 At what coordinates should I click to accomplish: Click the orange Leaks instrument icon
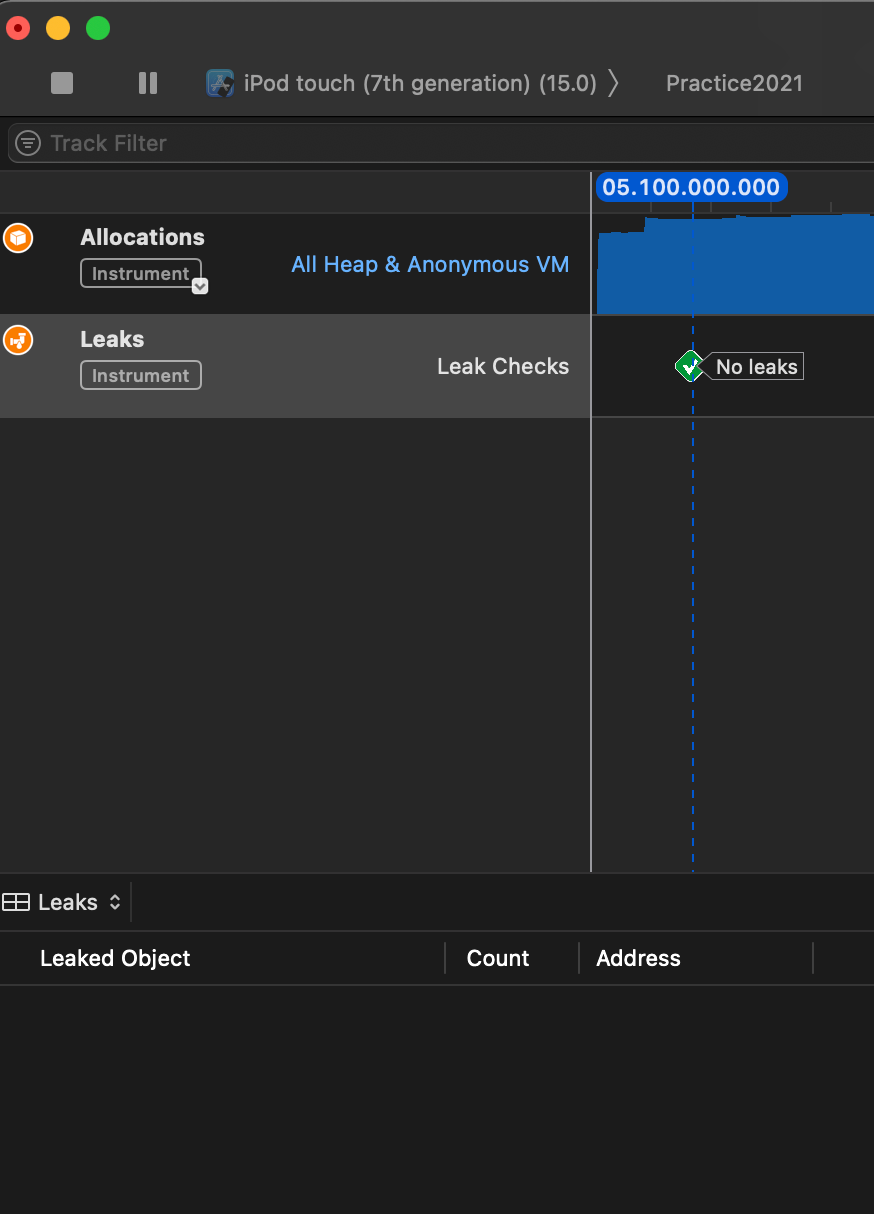(x=18, y=340)
